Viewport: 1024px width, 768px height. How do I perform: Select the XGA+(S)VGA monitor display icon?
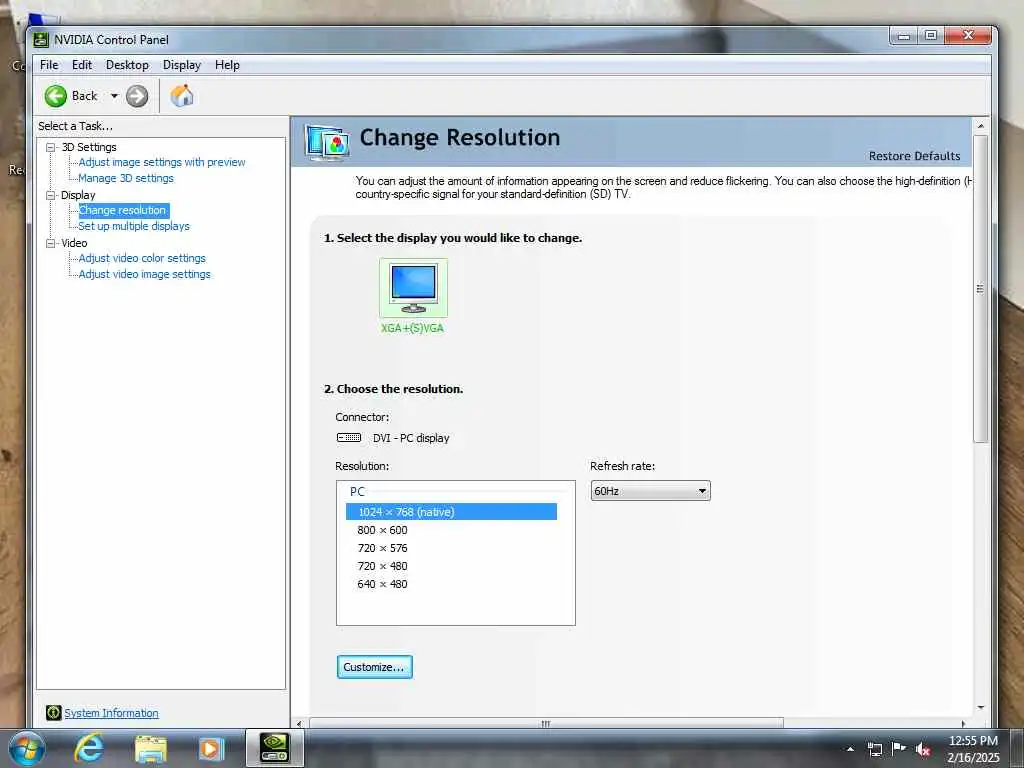point(413,288)
